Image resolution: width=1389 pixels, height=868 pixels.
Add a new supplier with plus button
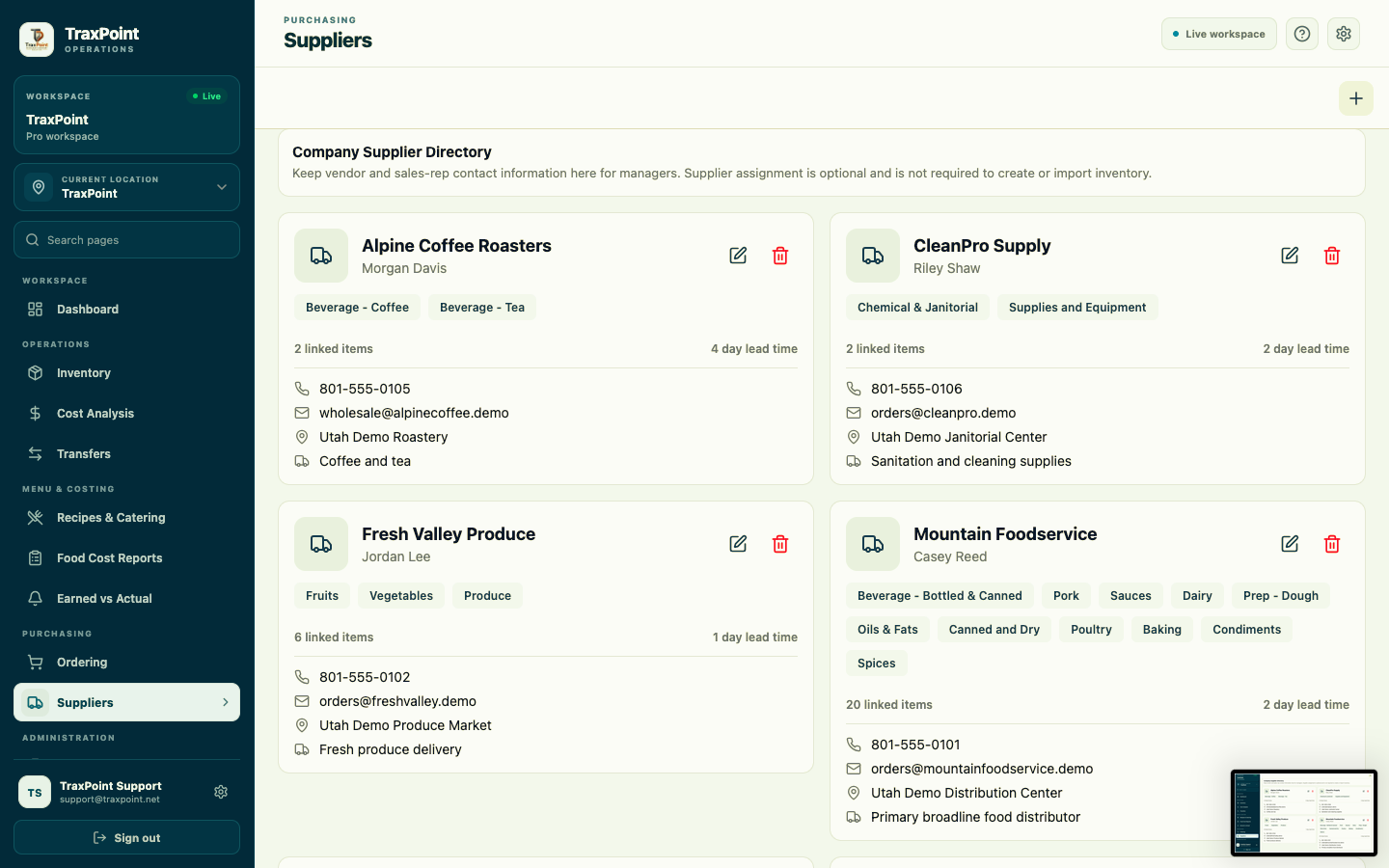(x=1356, y=98)
